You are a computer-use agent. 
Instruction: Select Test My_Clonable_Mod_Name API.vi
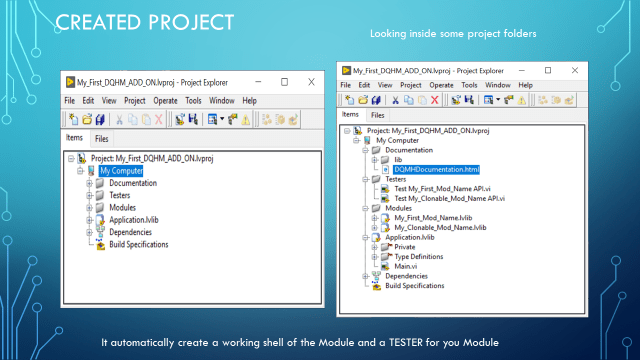click(x=449, y=198)
